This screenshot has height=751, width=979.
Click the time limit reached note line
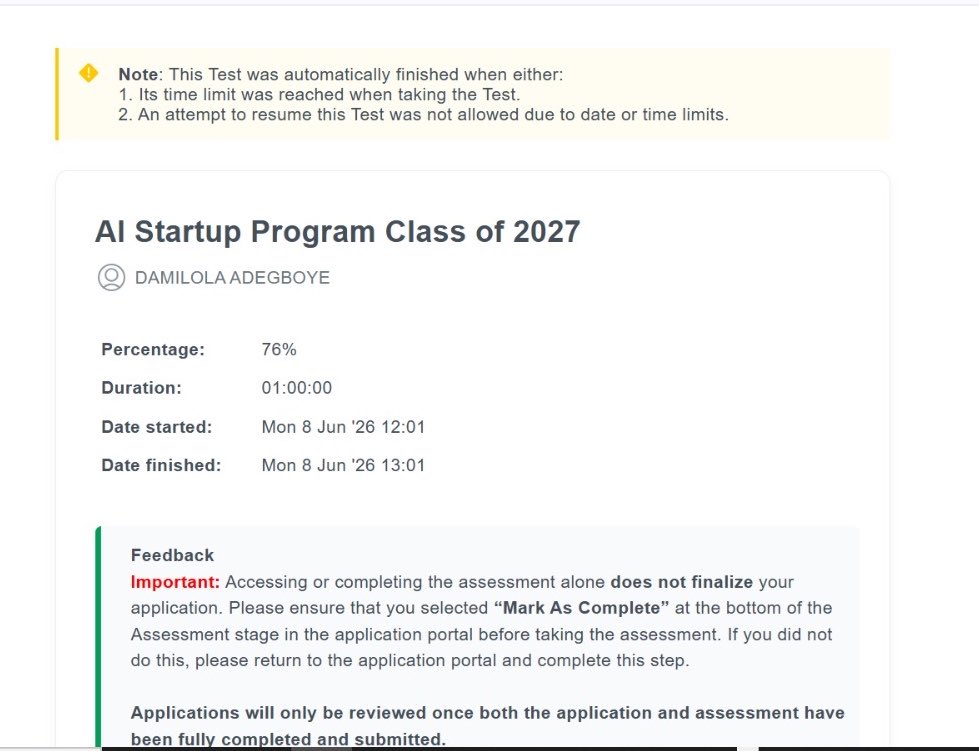point(319,94)
